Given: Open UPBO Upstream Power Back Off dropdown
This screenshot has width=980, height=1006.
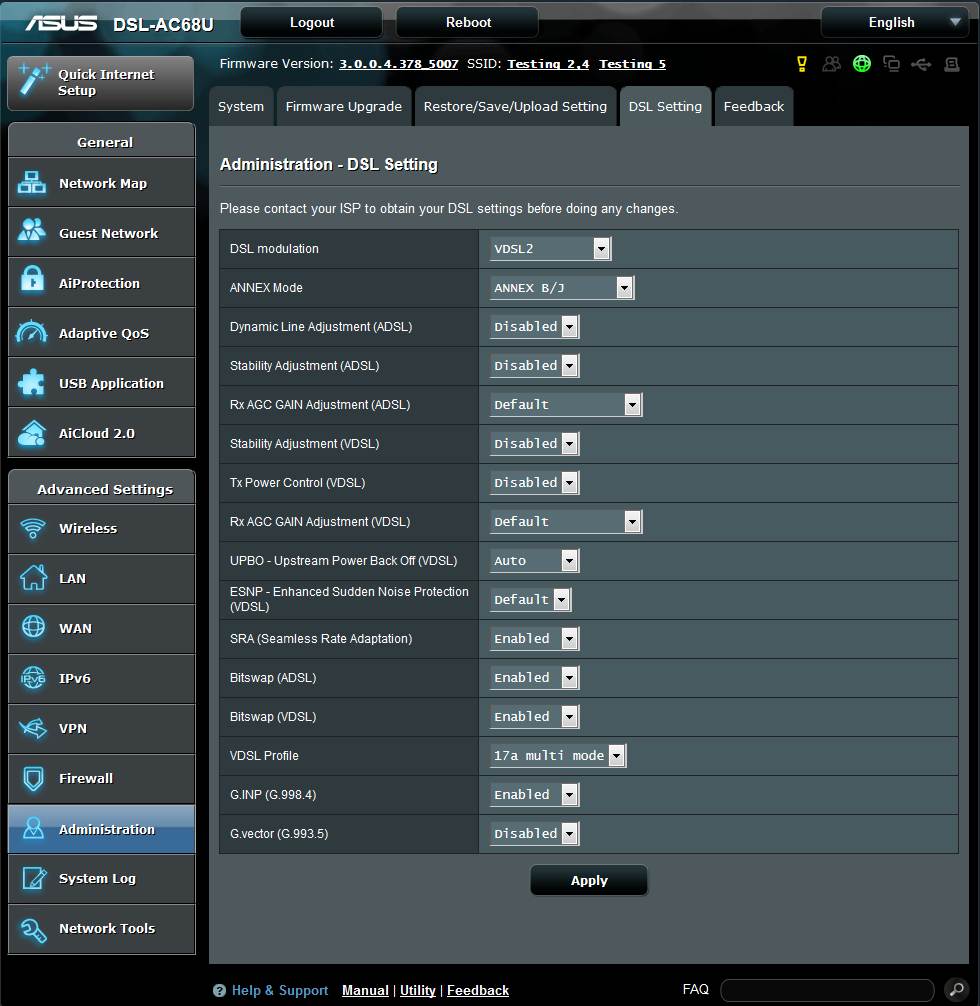Looking at the screenshot, I should [x=534, y=561].
